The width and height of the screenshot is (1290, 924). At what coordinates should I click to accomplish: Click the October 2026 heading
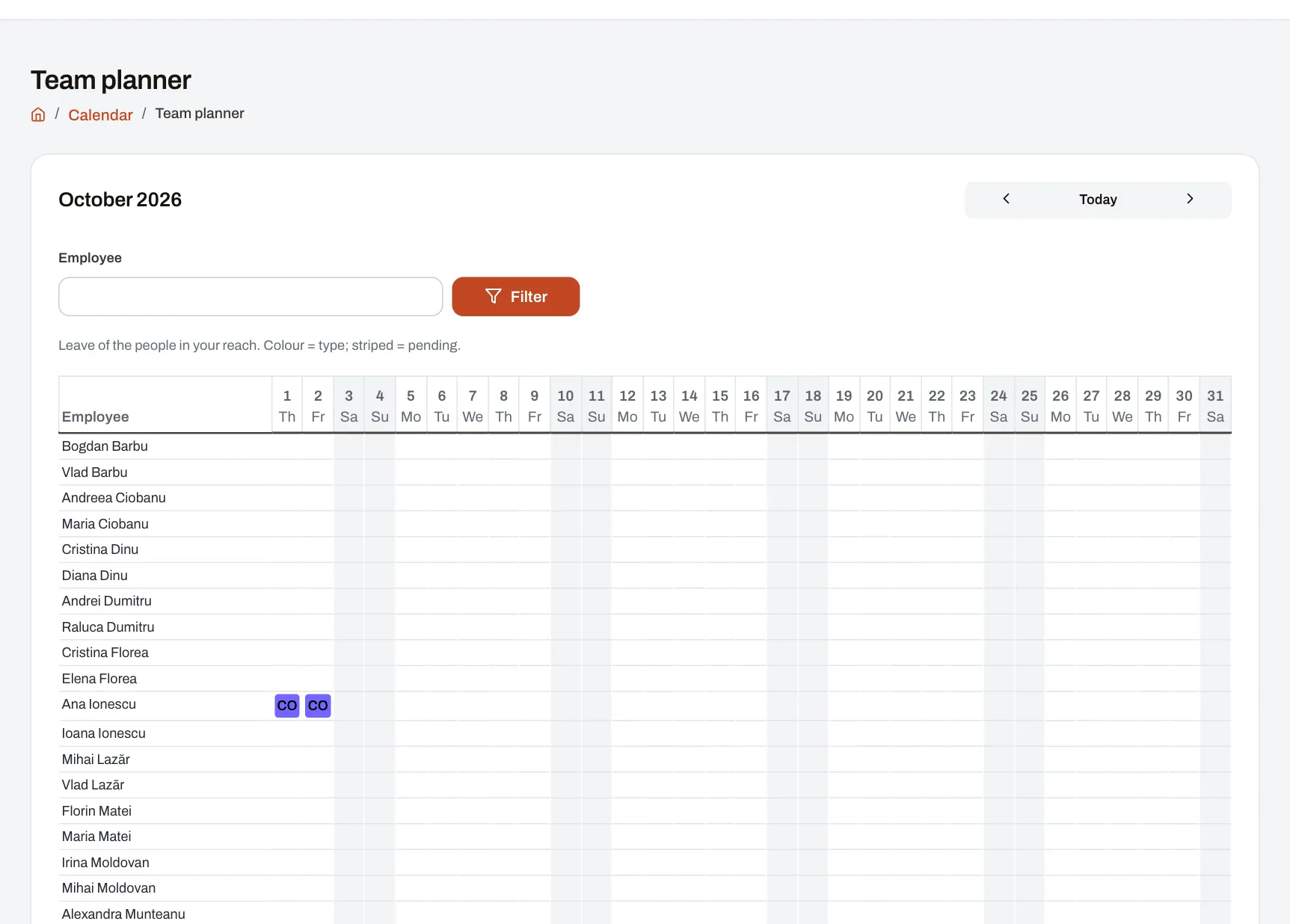120,200
